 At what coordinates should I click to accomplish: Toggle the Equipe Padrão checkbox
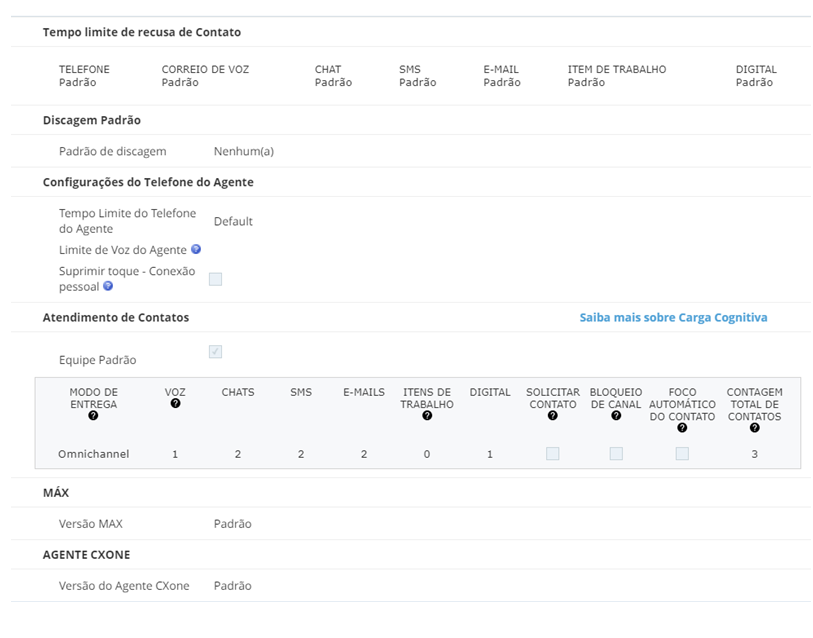(215, 352)
